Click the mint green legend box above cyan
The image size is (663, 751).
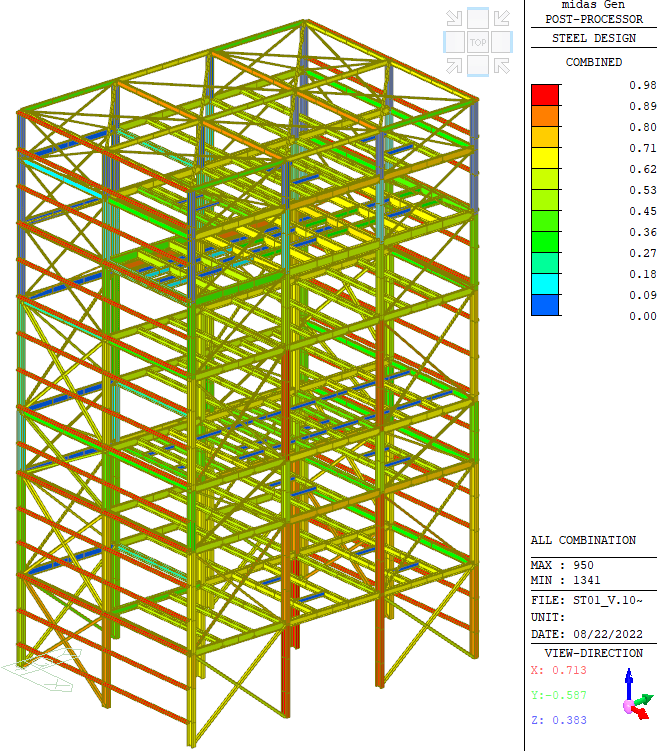click(x=545, y=262)
